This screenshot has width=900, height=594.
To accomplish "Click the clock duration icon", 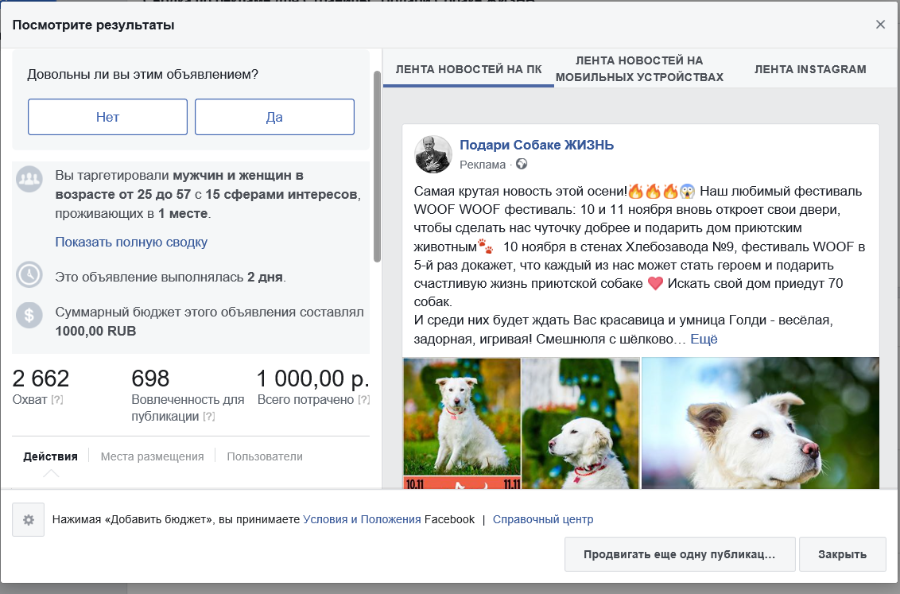I will tap(29, 275).
